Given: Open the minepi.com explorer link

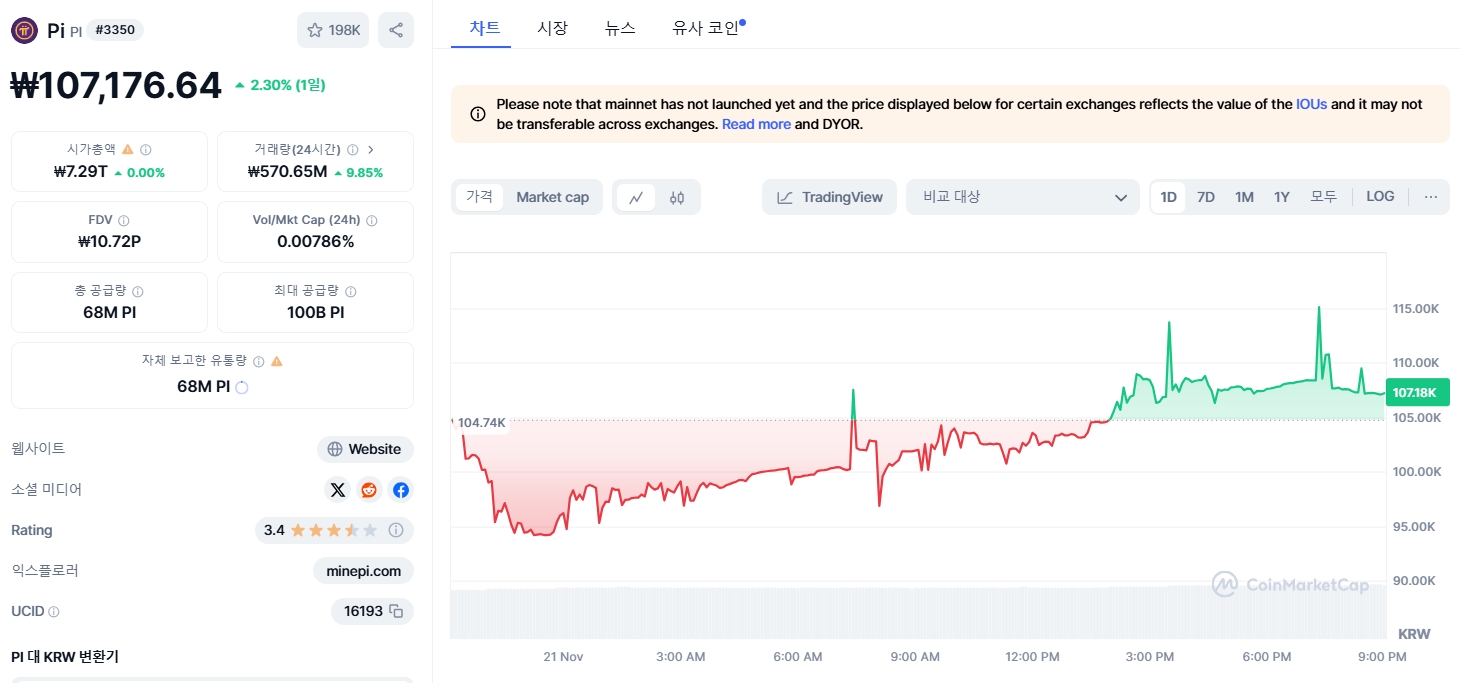Looking at the screenshot, I should point(363,571).
